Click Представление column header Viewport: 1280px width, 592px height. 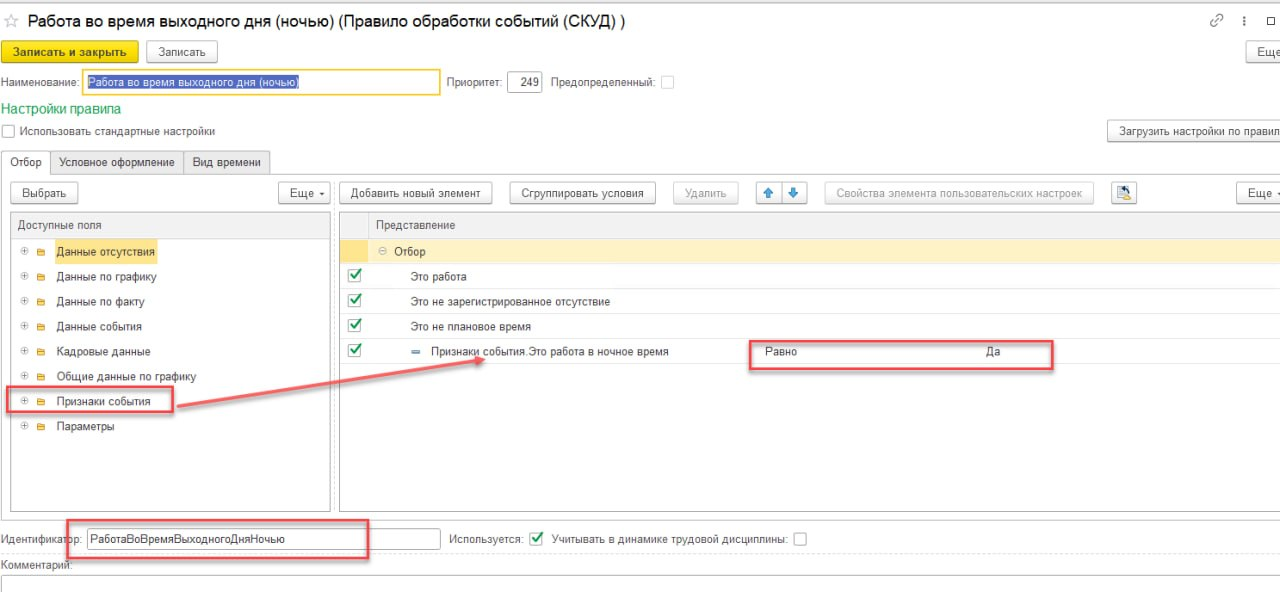415,226
